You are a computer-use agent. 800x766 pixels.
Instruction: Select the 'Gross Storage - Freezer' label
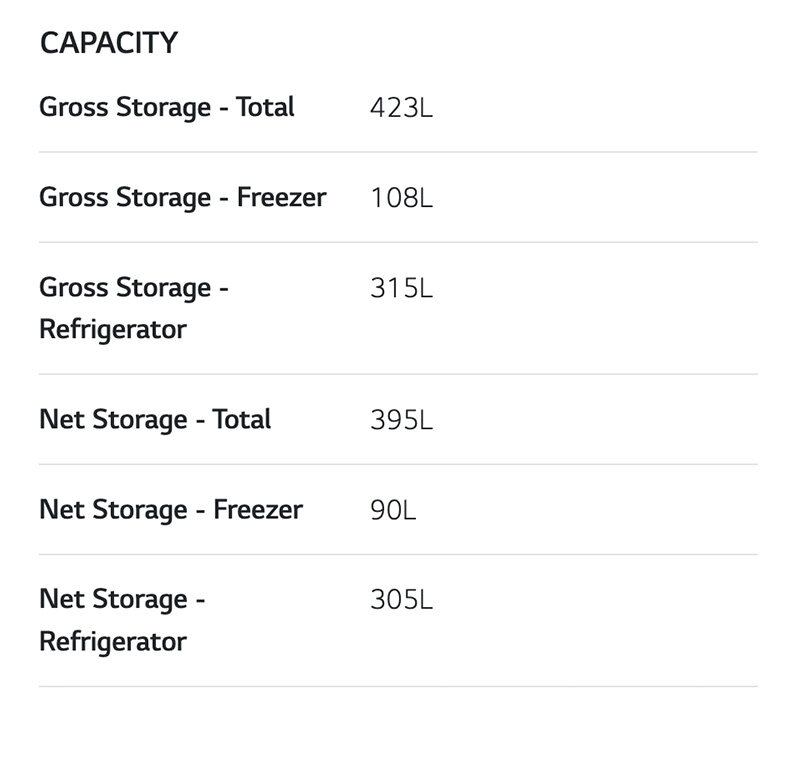[182, 197]
